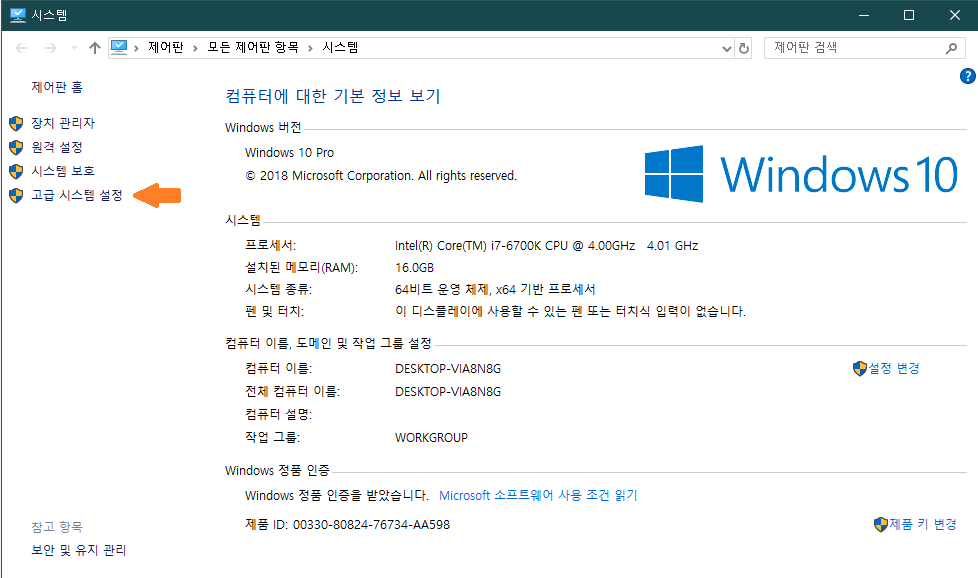Select the full computer name after 전체 컴퓨터 이름
This screenshot has width=978, height=578.
point(448,392)
